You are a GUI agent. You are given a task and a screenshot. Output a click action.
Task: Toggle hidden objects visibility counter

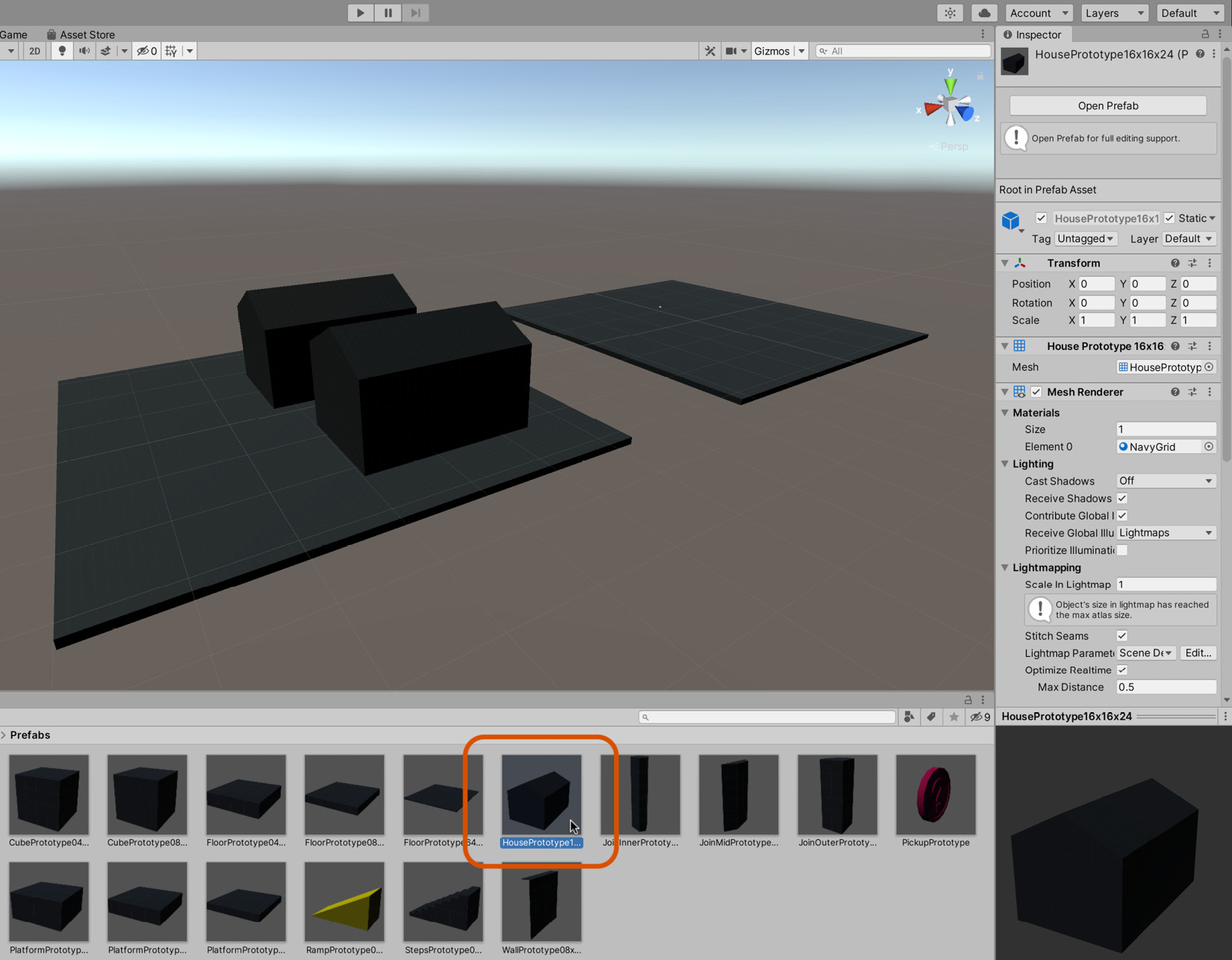[147, 51]
